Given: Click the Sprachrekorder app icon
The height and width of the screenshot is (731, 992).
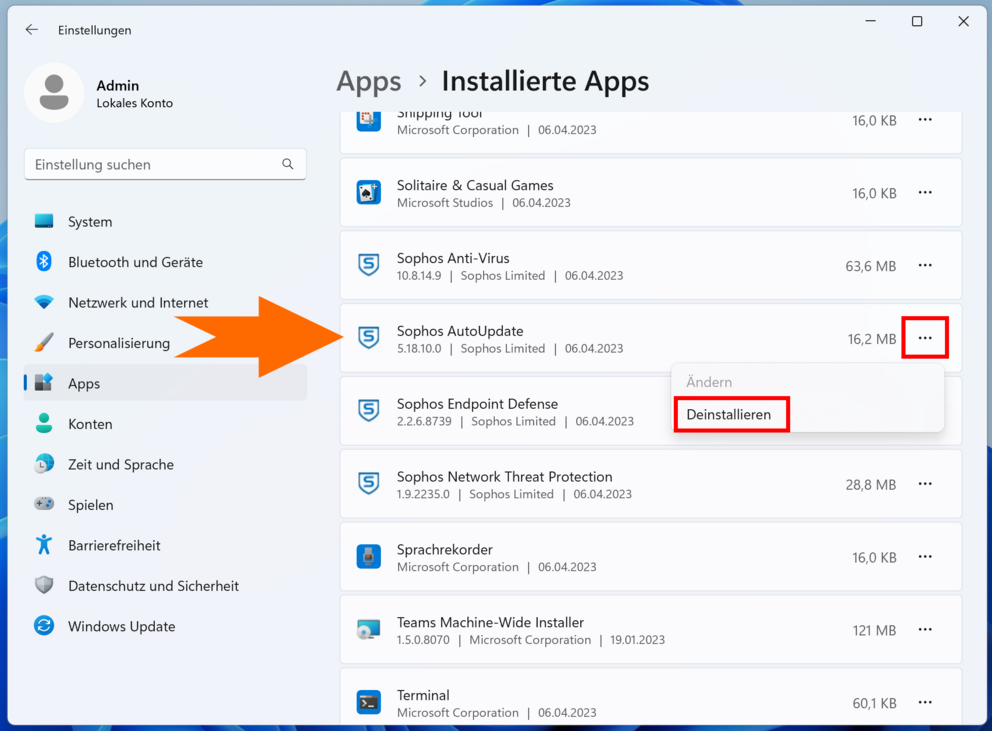Looking at the screenshot, I should click(x=368, y=556).
